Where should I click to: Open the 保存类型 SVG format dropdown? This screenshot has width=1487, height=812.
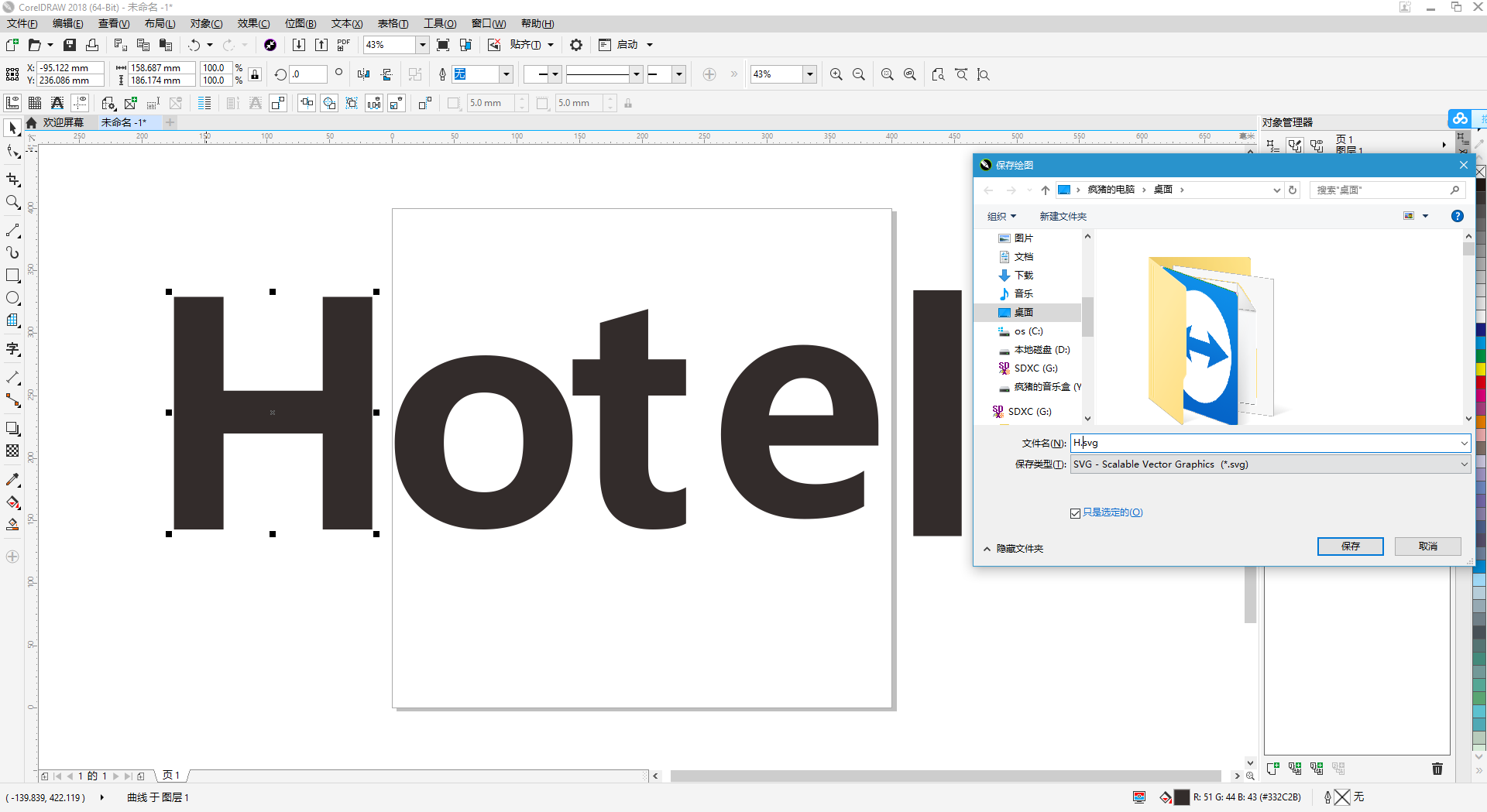coord(1270,464)
